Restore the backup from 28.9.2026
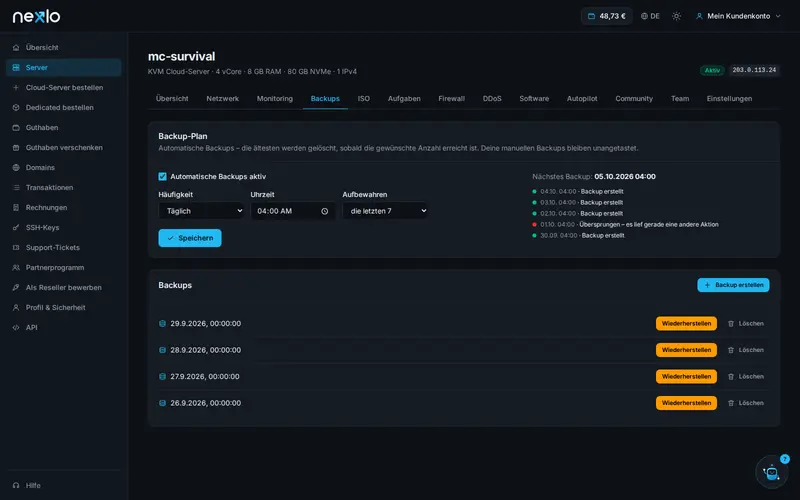The image size is (800, 500). coord(686,350)
